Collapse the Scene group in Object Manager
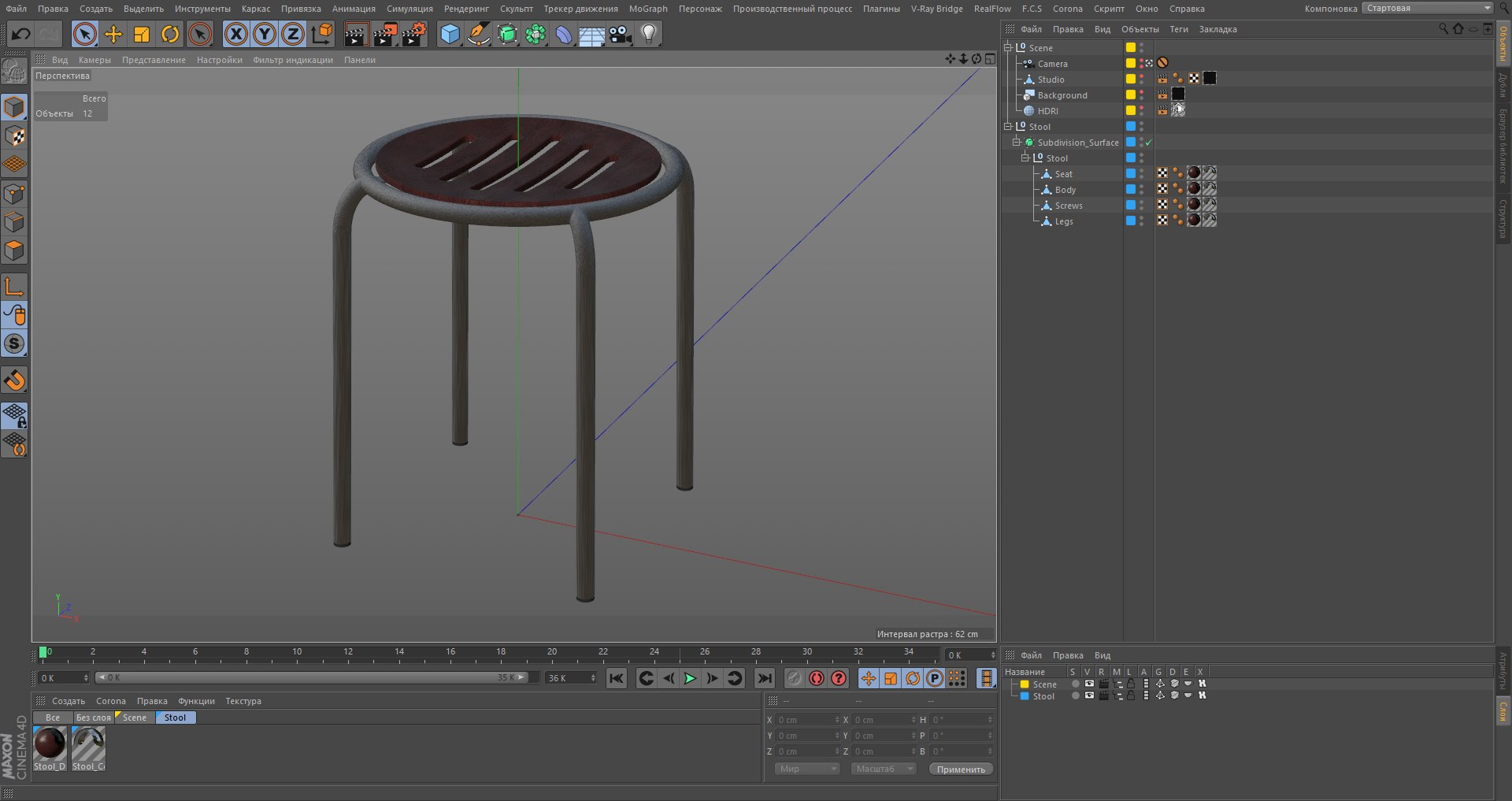Screen dimensions: 1512x801 [x=1007, y=47]
